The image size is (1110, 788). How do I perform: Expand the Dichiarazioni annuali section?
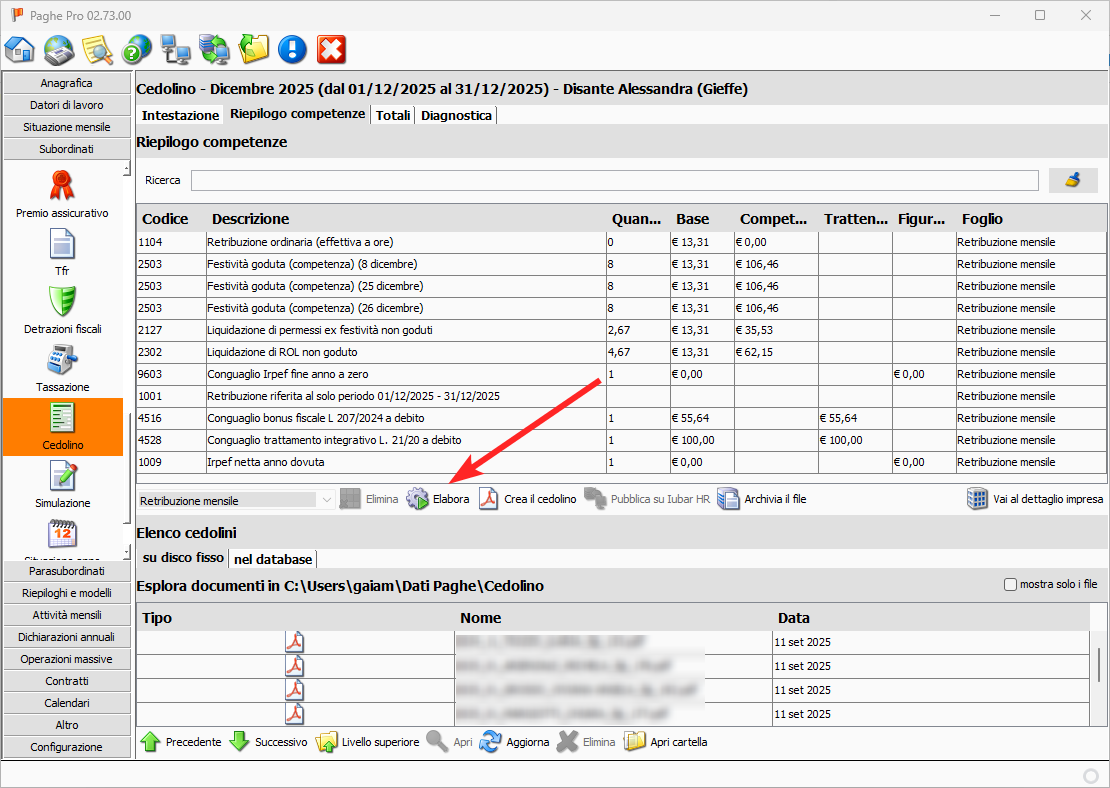coord(67,637)
